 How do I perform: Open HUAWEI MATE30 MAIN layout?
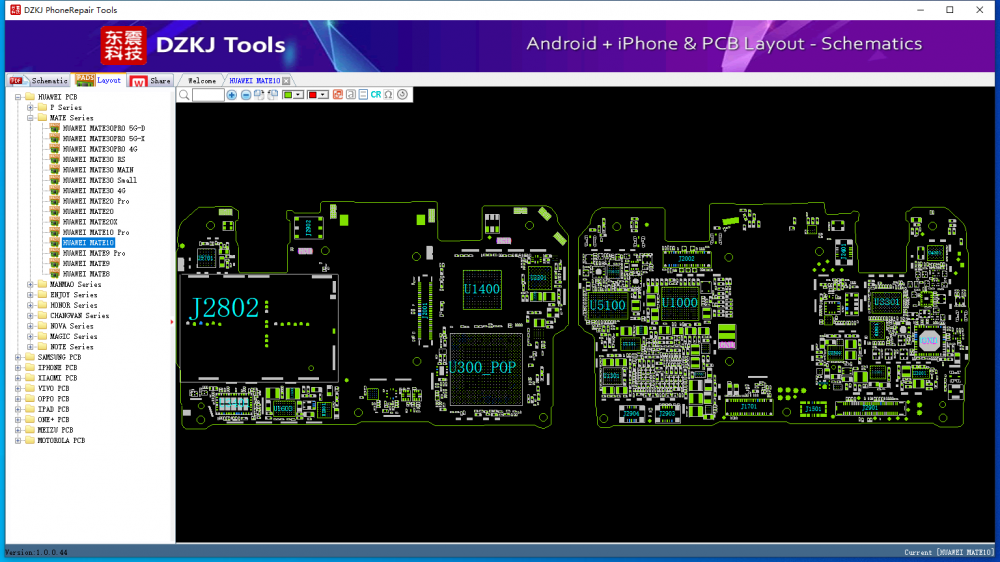pos(98,170)
